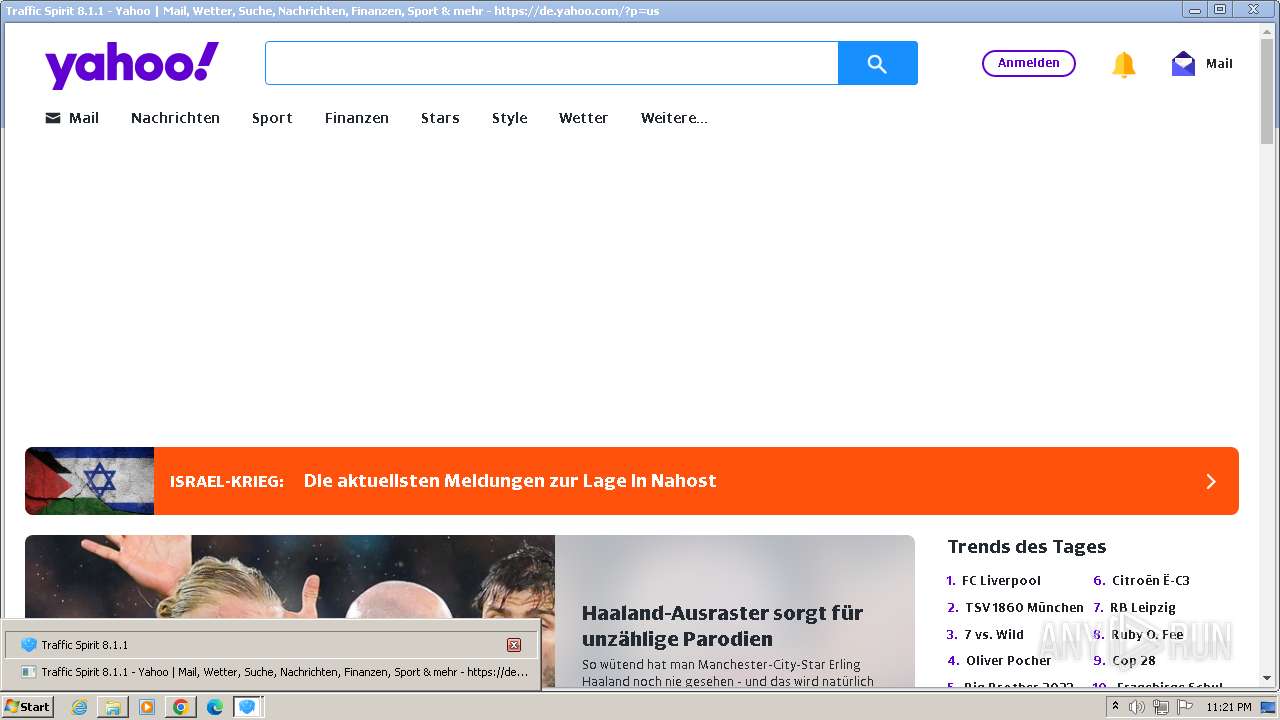Expand the Weitere... menu

pos(674,118)
